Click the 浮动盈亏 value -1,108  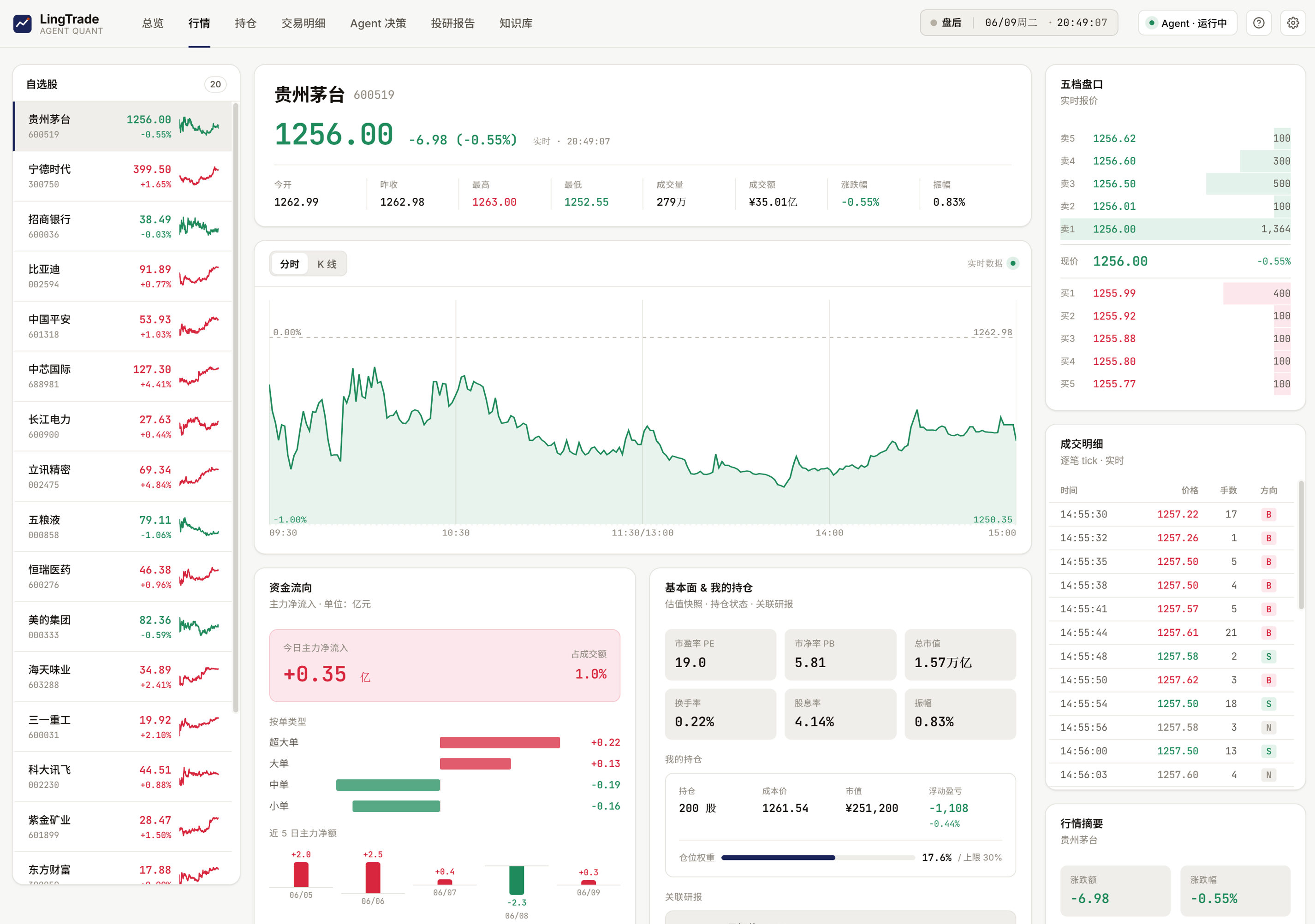(x=948, y=808)
